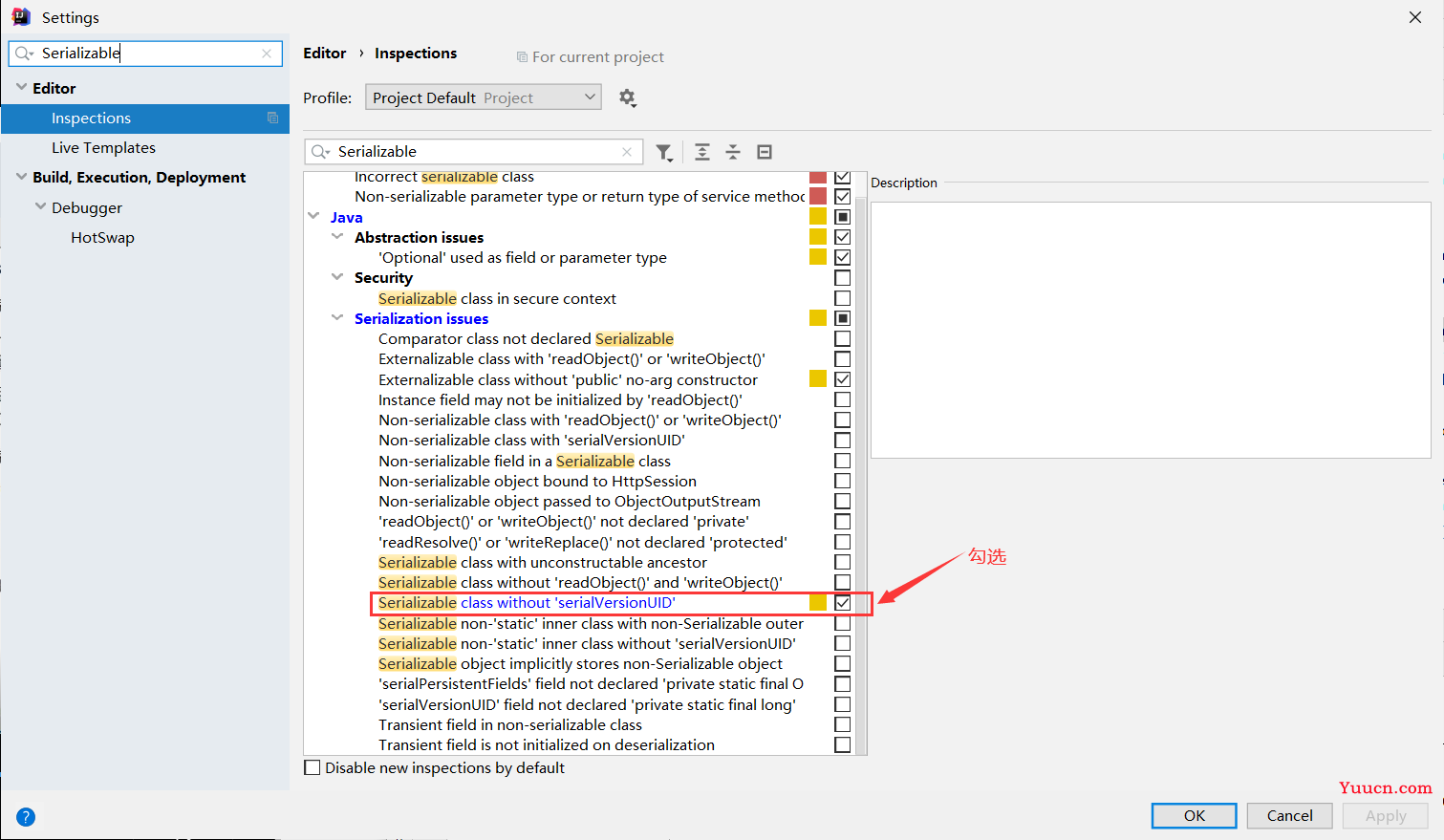Click yellow severity swatch for Serialization issues
1444x840 pixels.
click(818, 318)
